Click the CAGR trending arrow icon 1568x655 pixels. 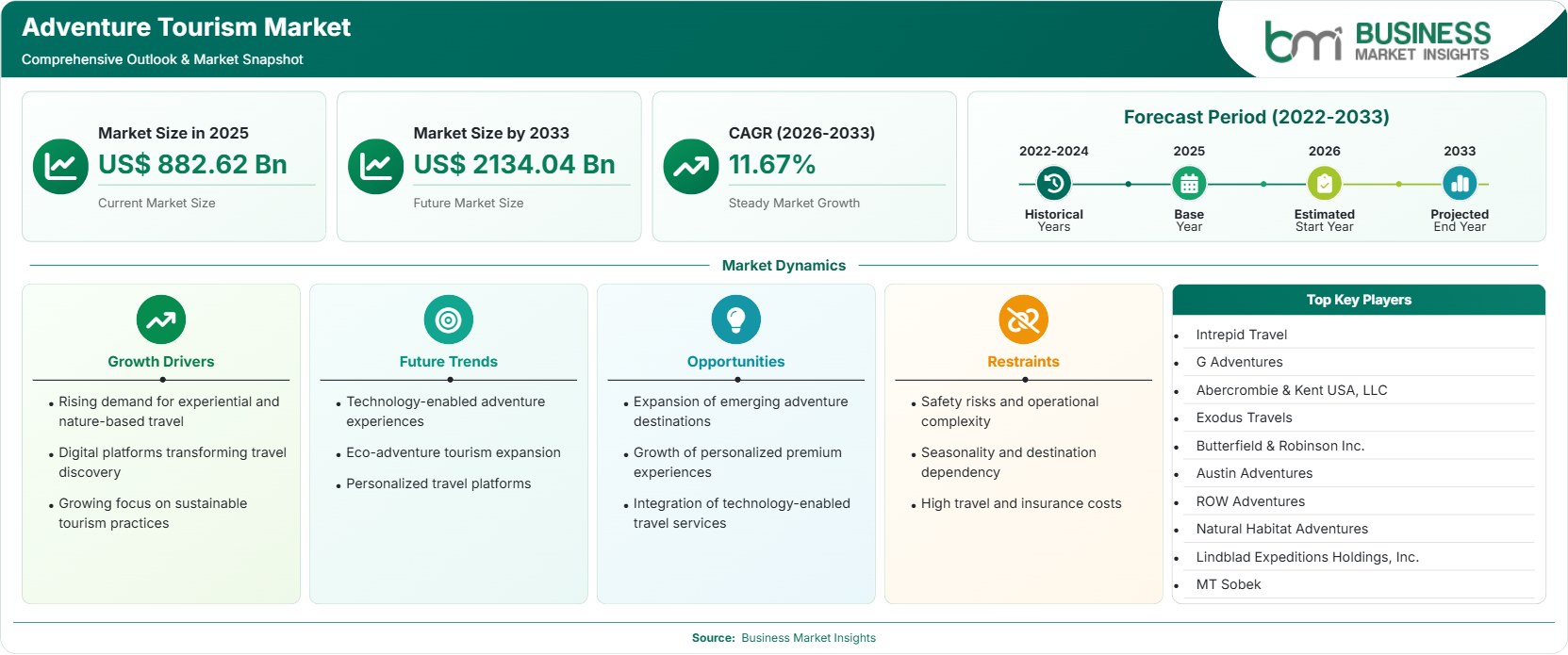691,167
